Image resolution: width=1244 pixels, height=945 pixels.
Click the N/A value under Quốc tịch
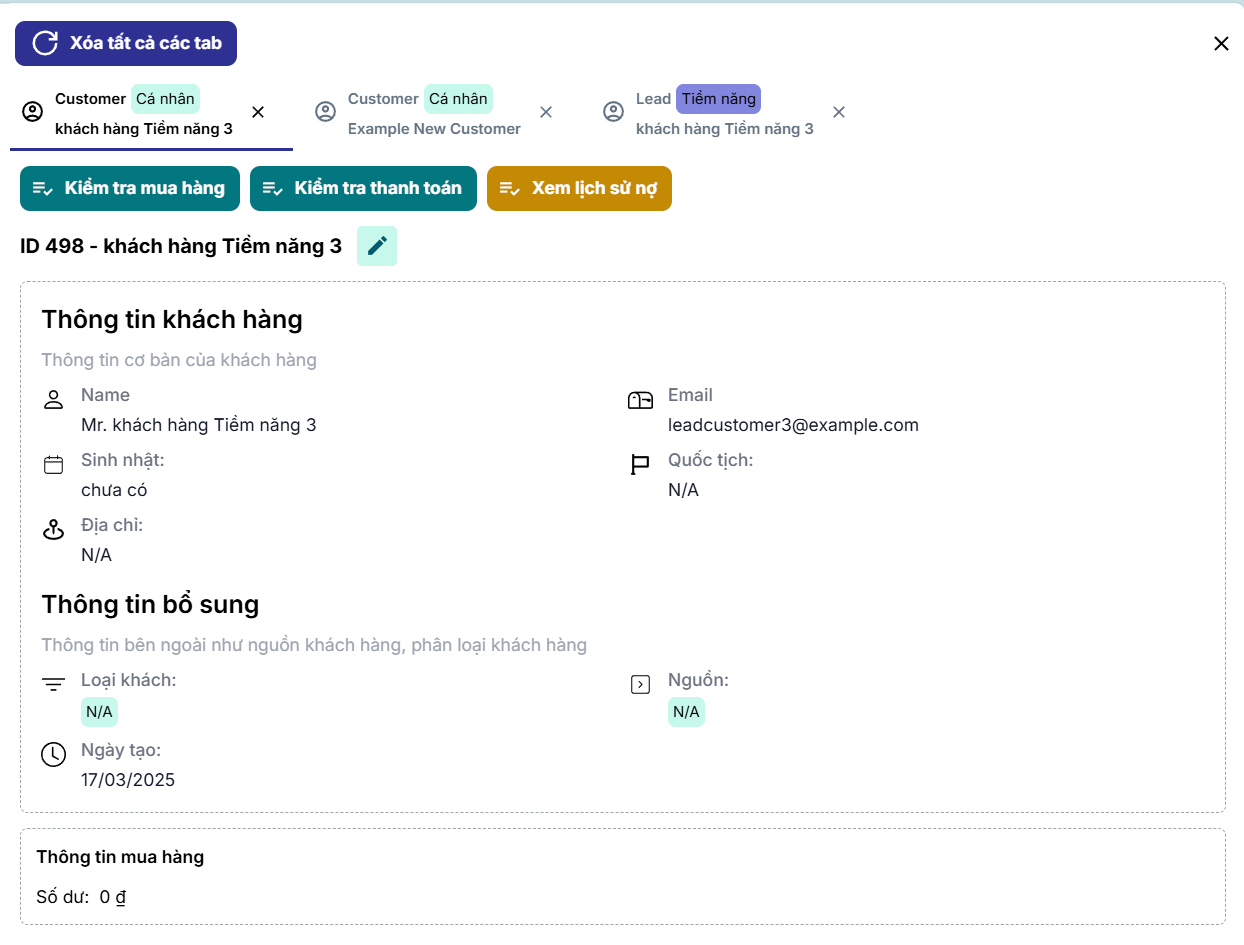[683, 490]
